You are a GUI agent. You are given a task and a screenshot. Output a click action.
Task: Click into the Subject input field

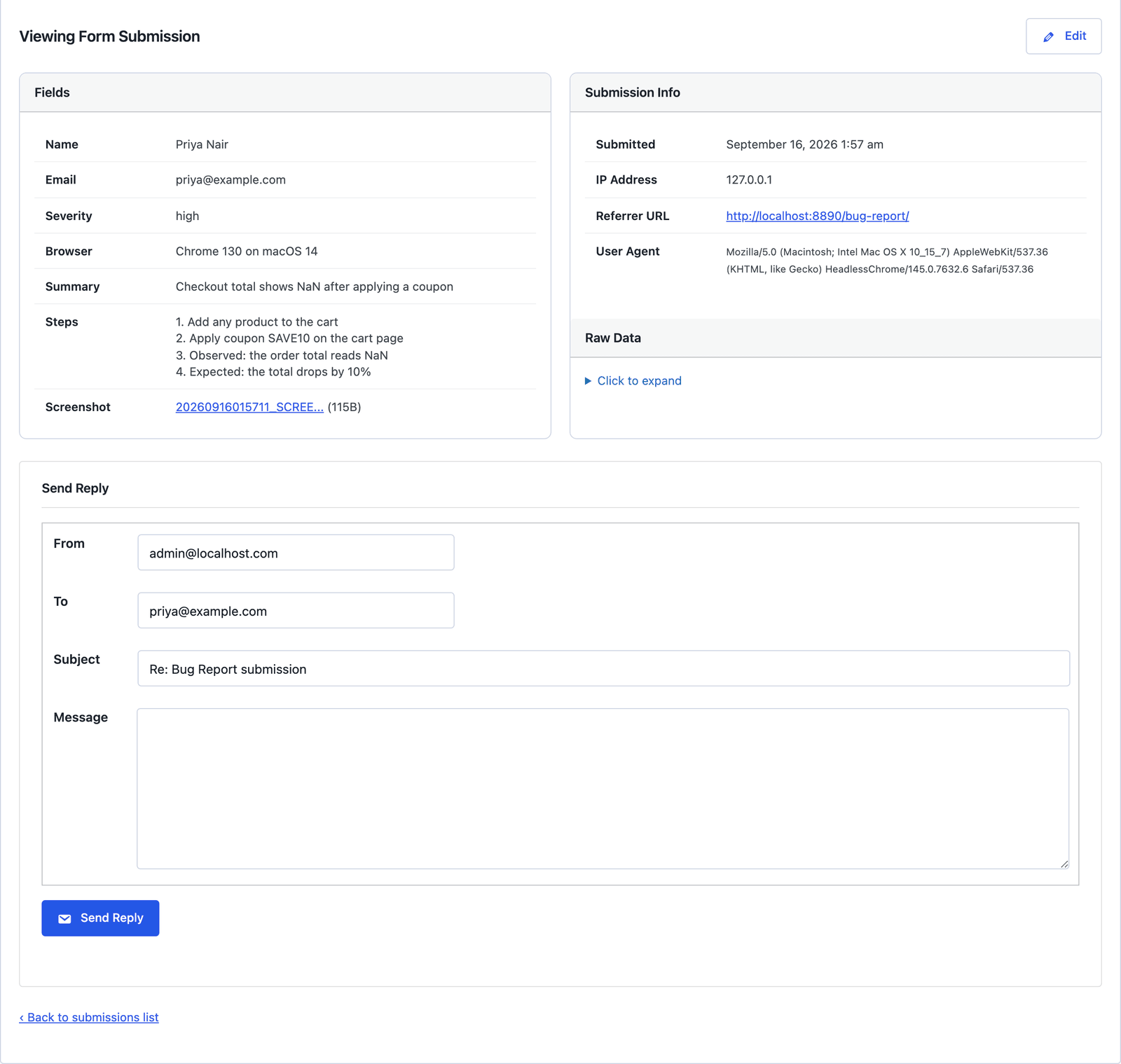[x=603, y=668]
